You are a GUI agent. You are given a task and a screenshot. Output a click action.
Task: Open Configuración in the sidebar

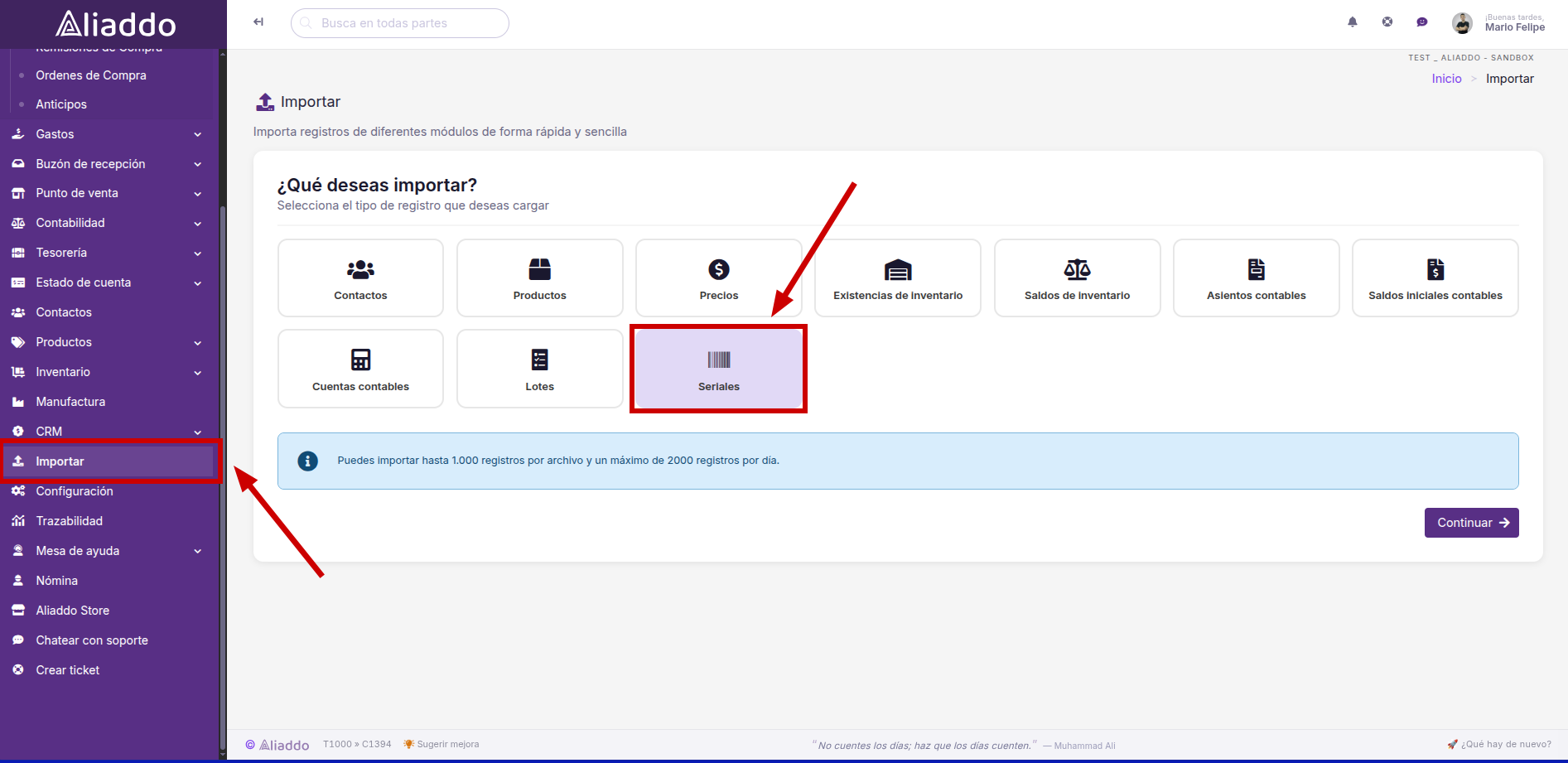coord(108,491)
